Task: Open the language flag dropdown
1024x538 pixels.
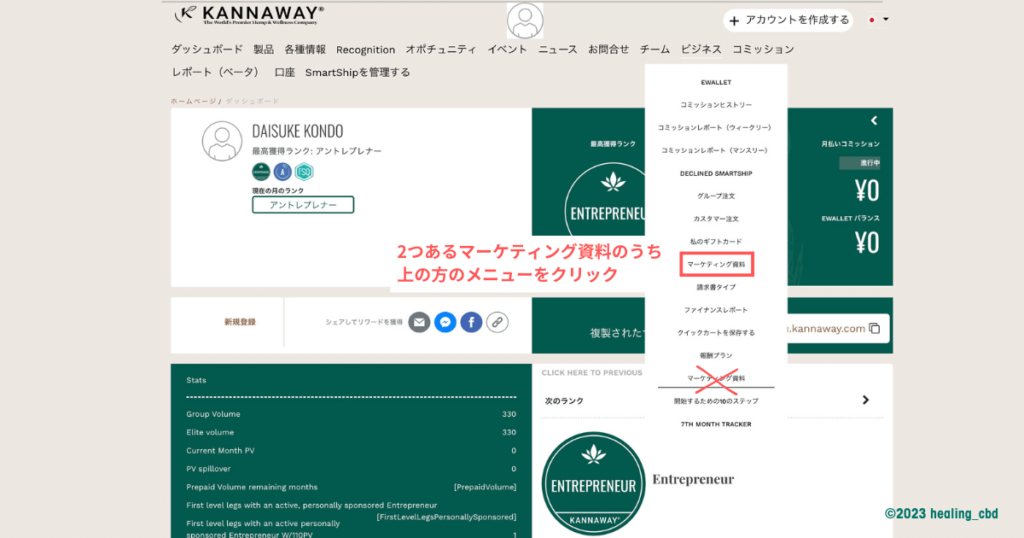Action: [878, 20]
